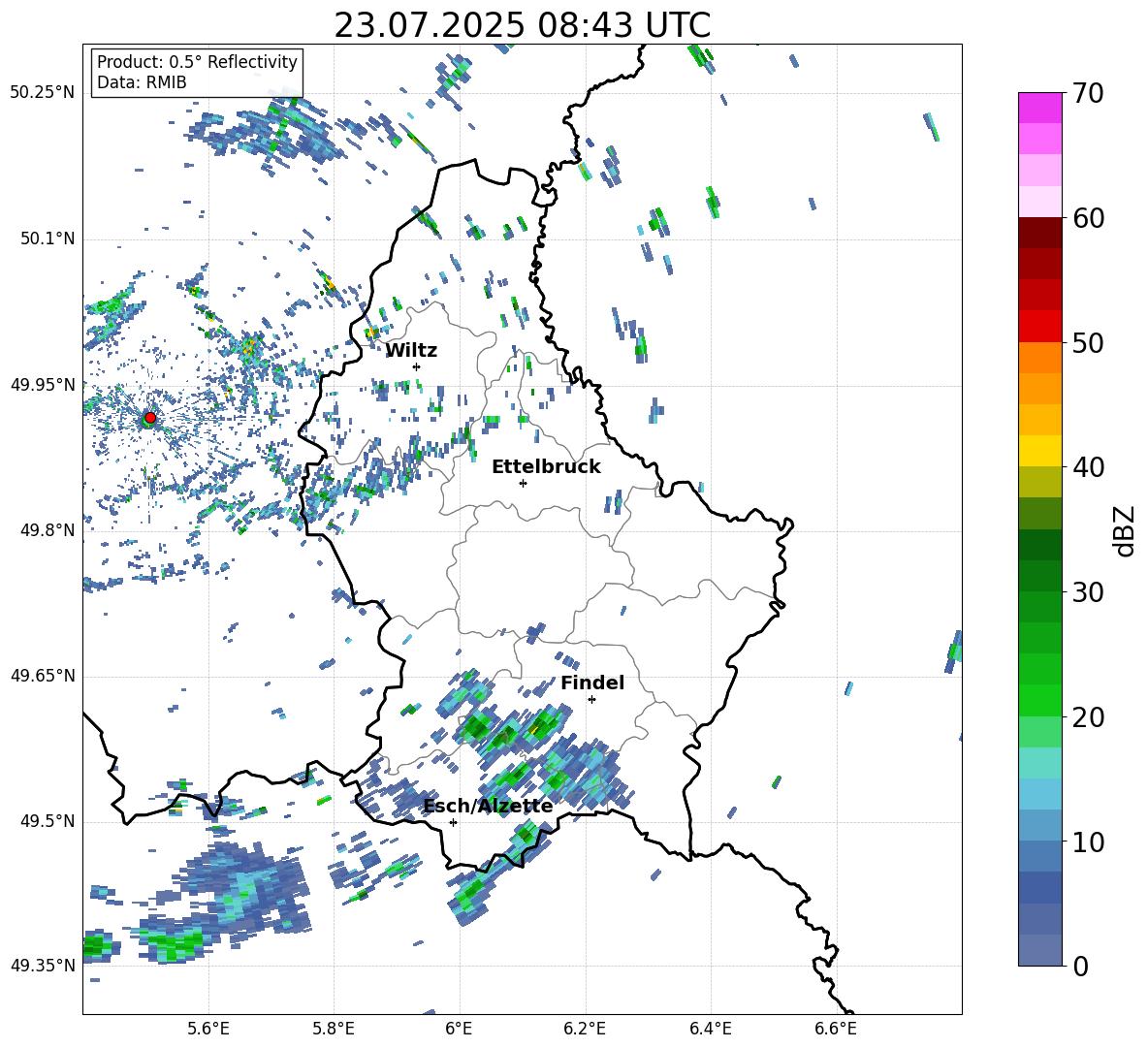Click the 20 dBZ colorbar tick label

click(x=1088, y=717)
